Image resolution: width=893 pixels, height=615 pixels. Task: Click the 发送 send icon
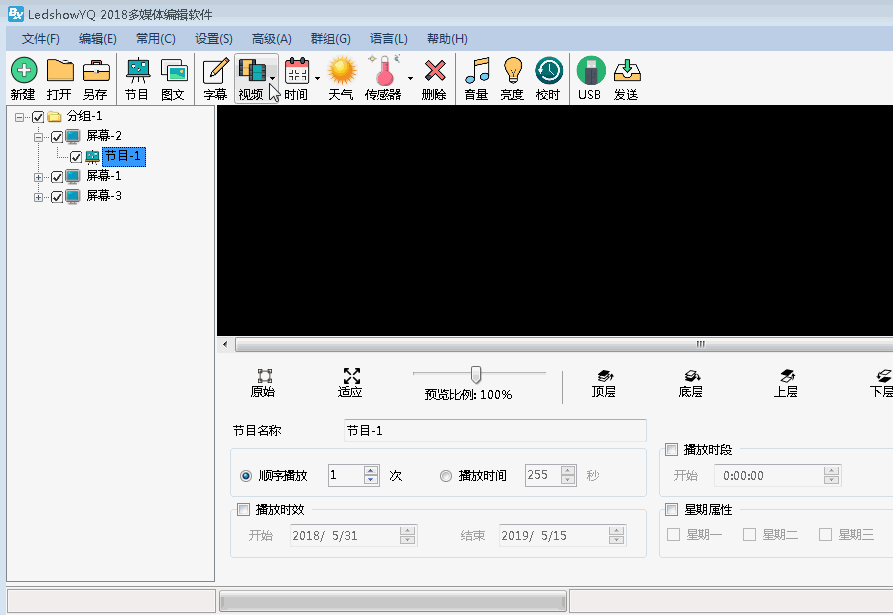pos(627,78)
